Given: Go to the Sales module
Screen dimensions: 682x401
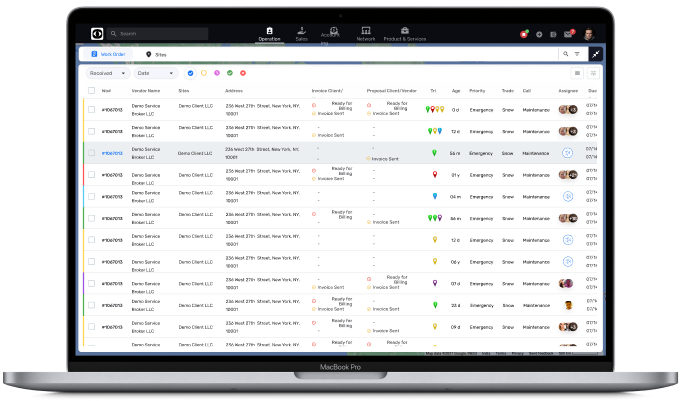Looking at the screenshot, I should pos(301,34).
